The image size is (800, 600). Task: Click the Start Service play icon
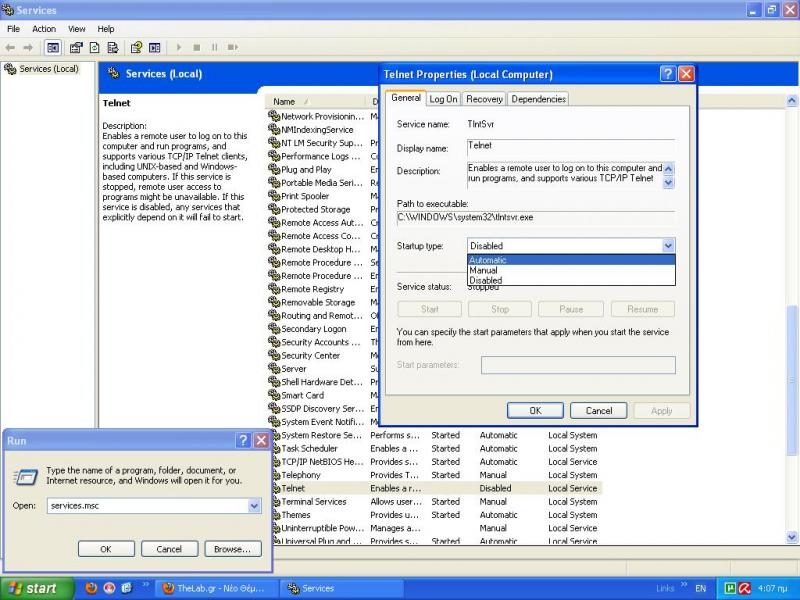pos(179,47)
